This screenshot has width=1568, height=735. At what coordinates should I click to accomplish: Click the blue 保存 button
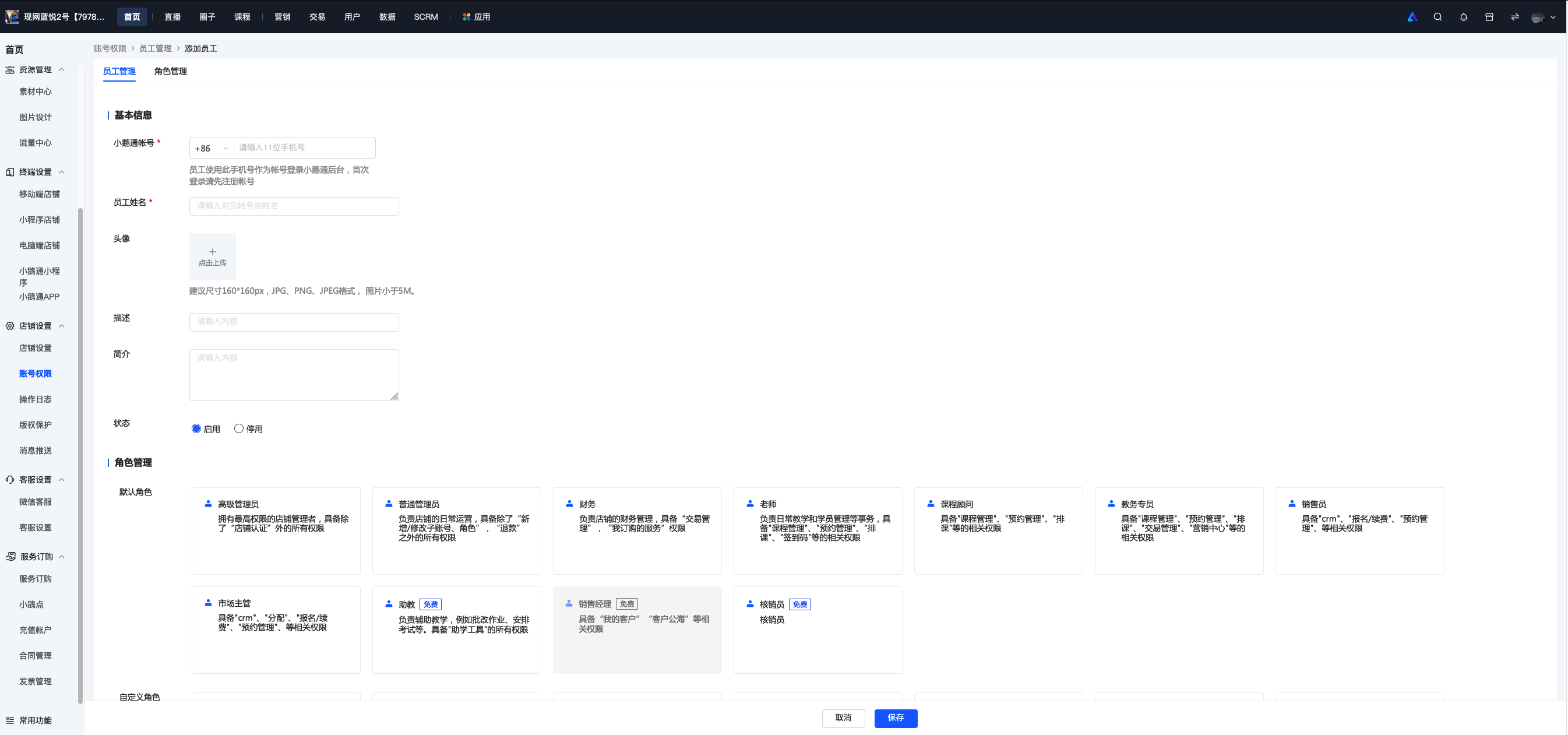click(896, 718)
